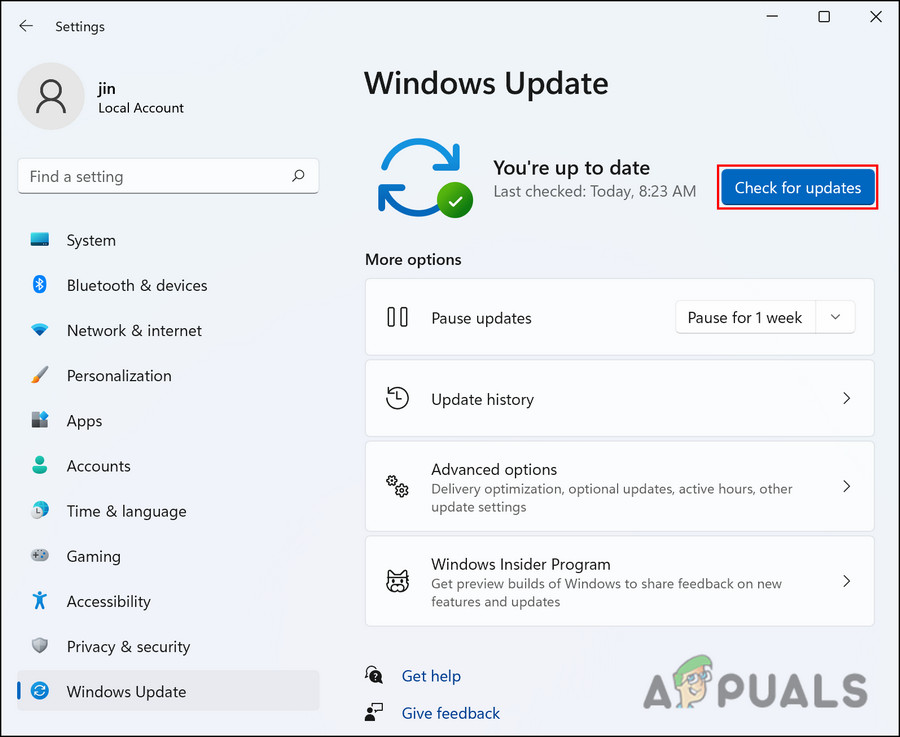This screenshot has height=737, width=900.
Task: Click the Give feedback person icon
Action: click(374, 712)
